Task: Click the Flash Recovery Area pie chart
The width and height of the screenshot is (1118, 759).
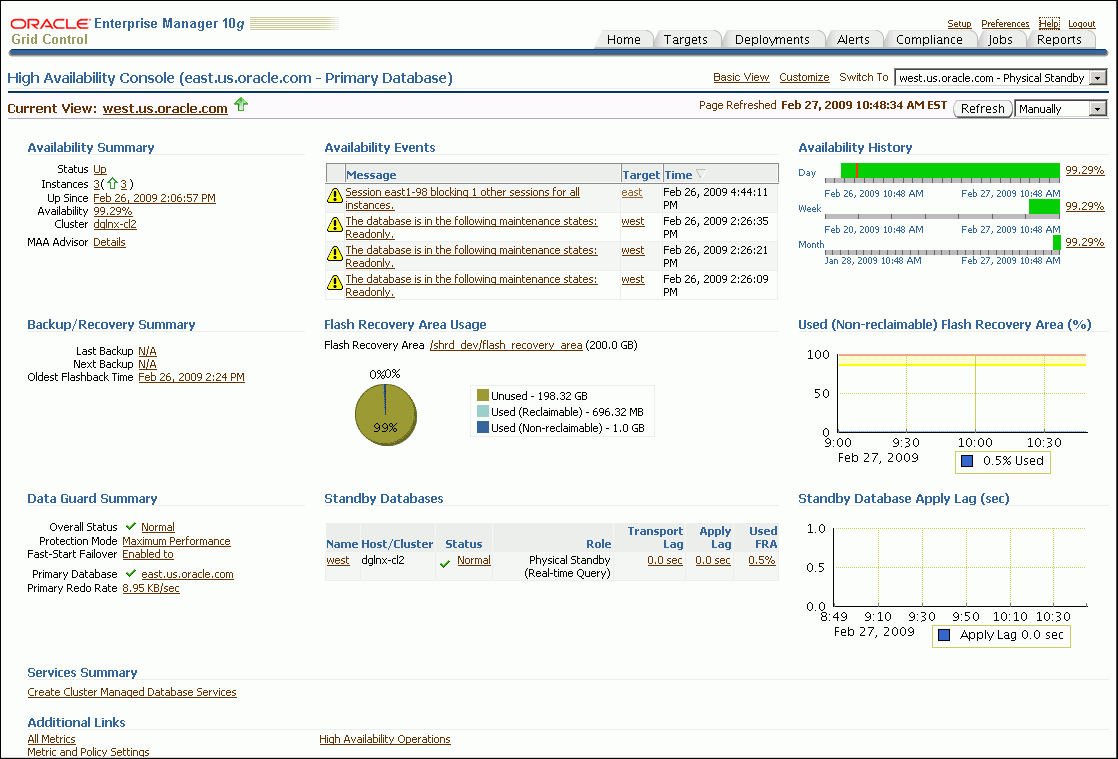Action: [386, 415]
